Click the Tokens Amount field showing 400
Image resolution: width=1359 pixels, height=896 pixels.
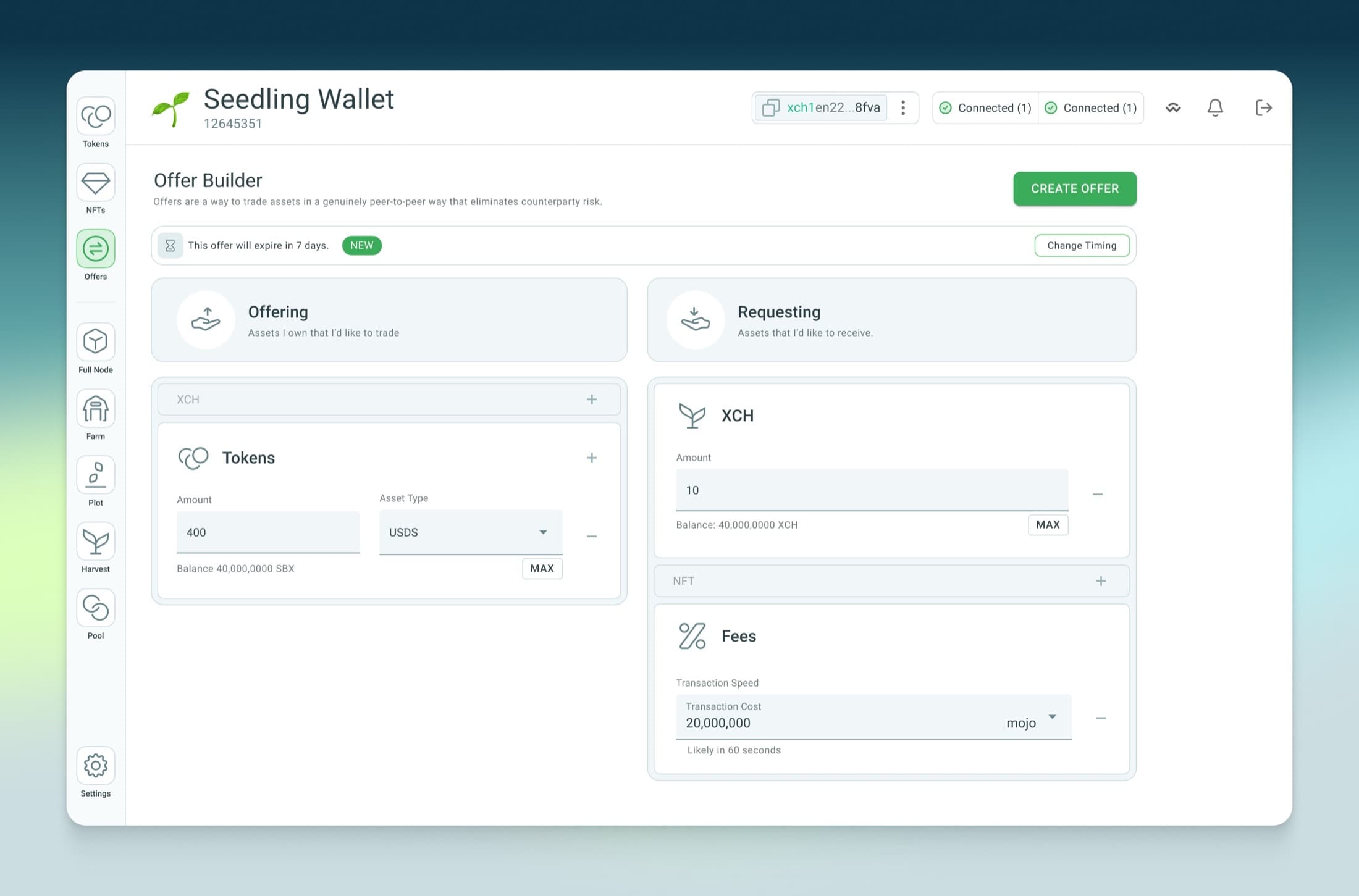(268, 532)
